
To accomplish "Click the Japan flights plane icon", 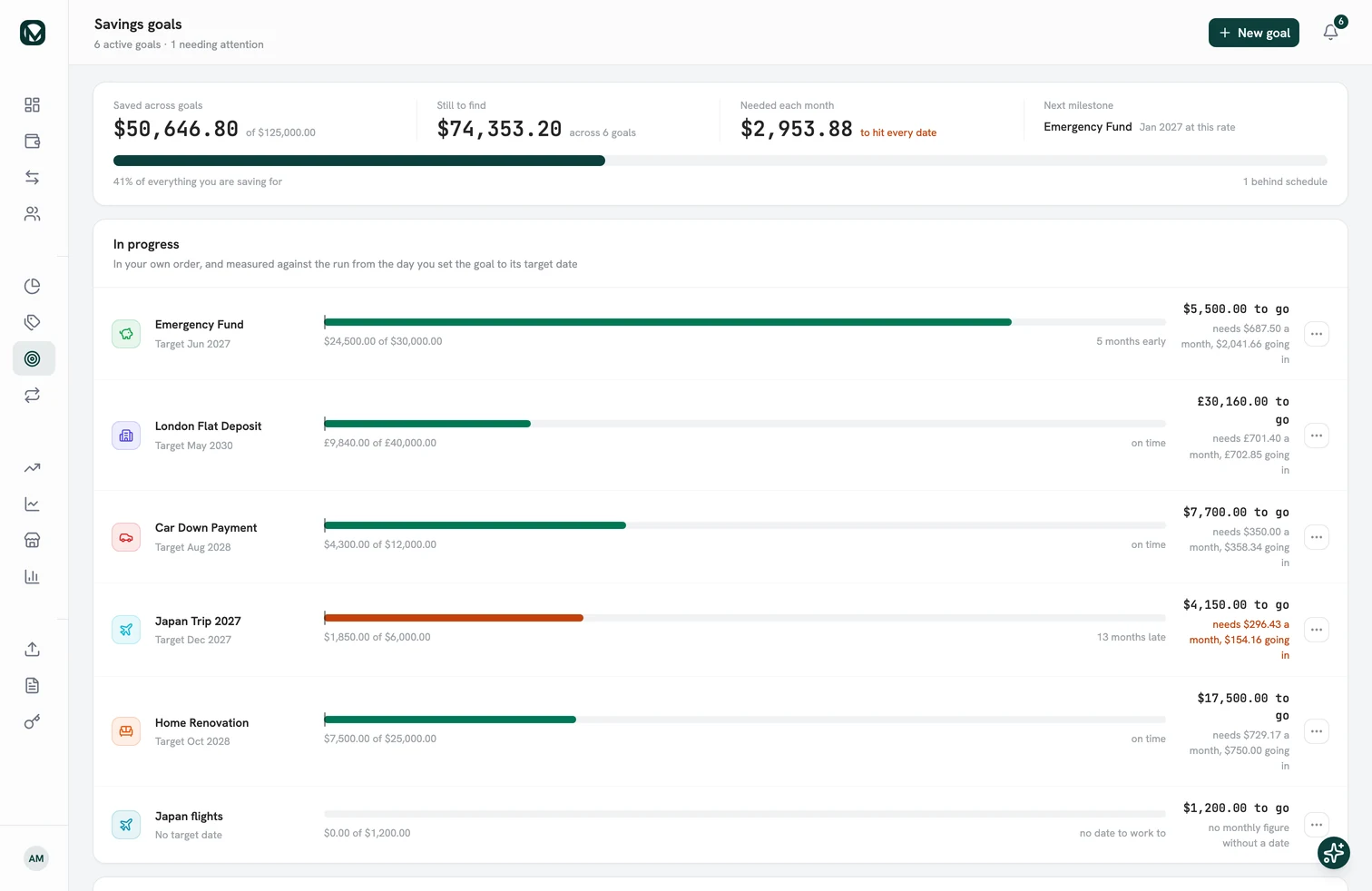I will 126,825.
